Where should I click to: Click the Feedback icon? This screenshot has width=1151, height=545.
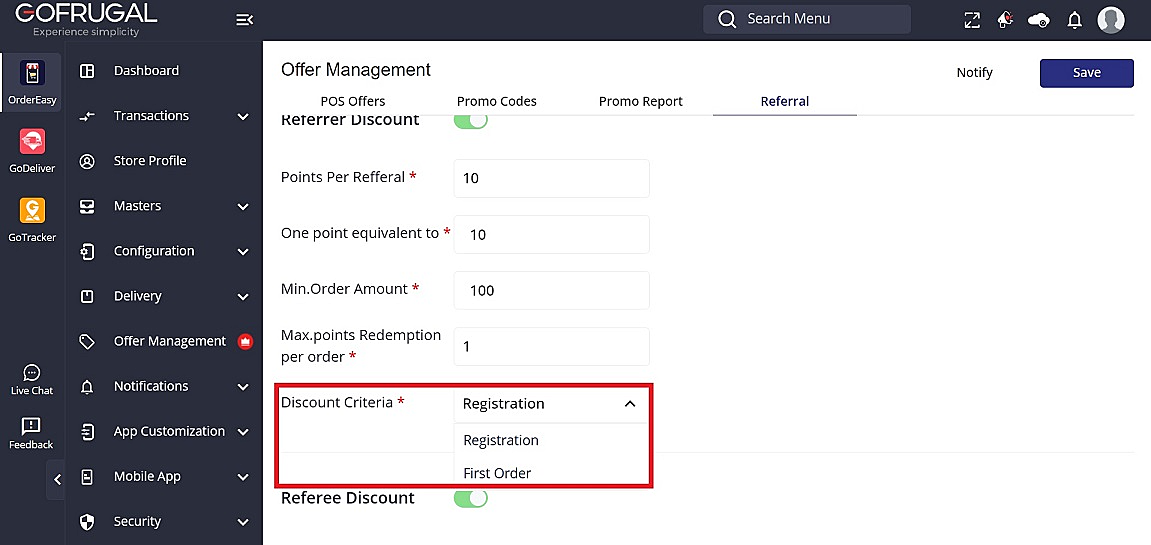31,434
